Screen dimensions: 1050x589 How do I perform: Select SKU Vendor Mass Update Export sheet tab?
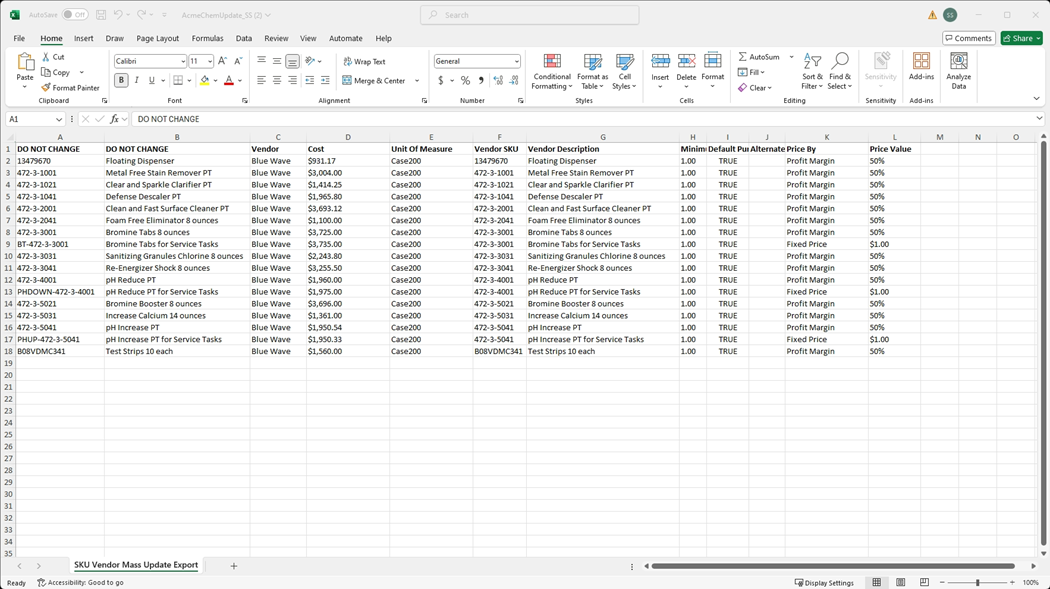point(136,565)
